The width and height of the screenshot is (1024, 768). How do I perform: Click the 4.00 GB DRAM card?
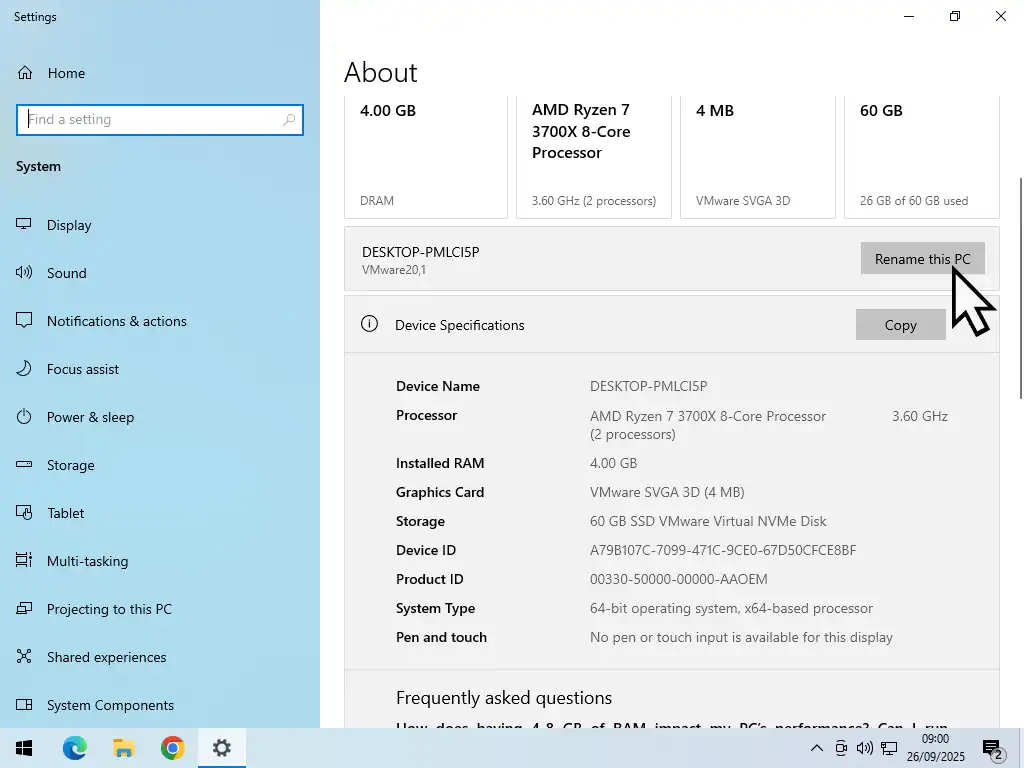[426, 157]
